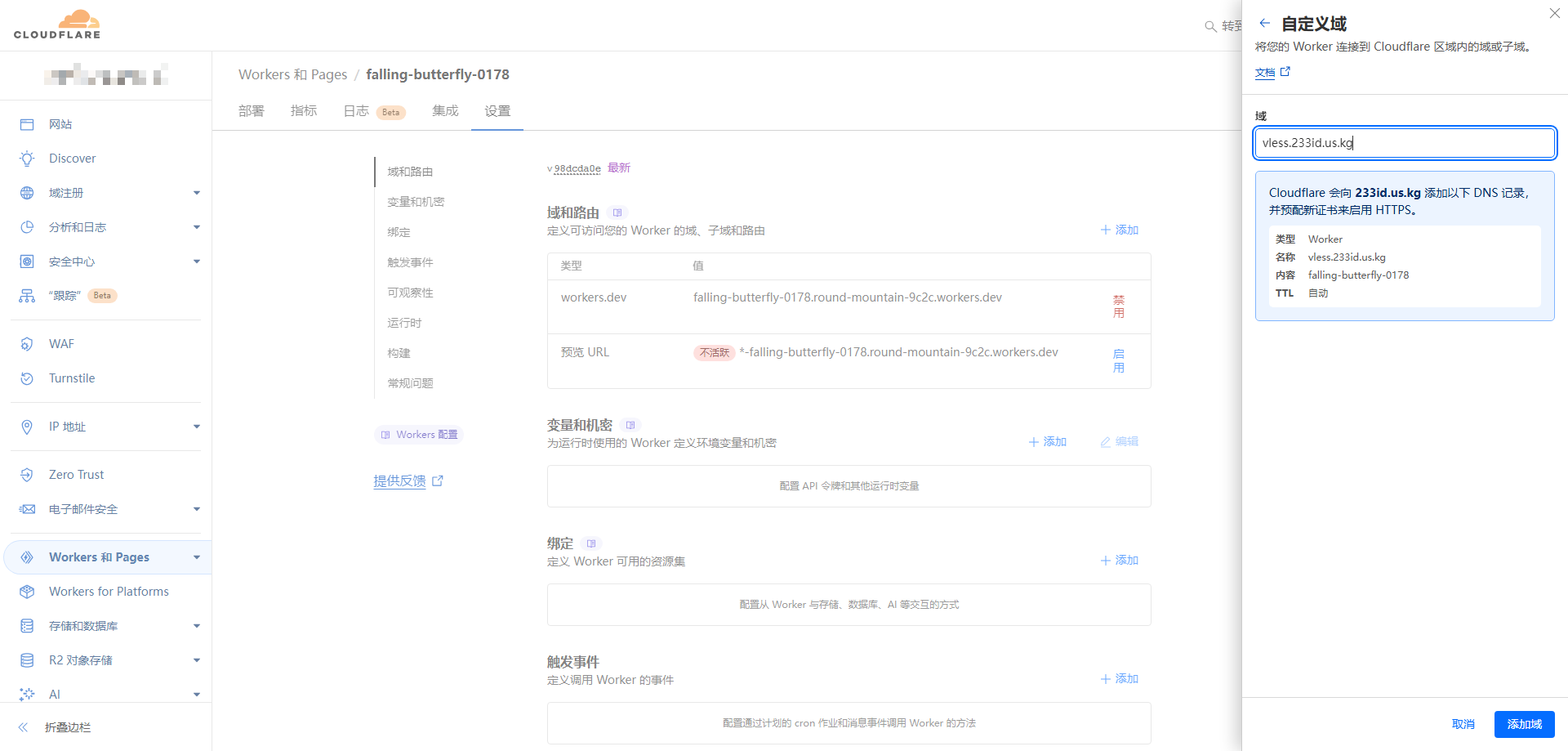Switch to the 部署 tab
The image size is (1568, 751).
(252, 111)
